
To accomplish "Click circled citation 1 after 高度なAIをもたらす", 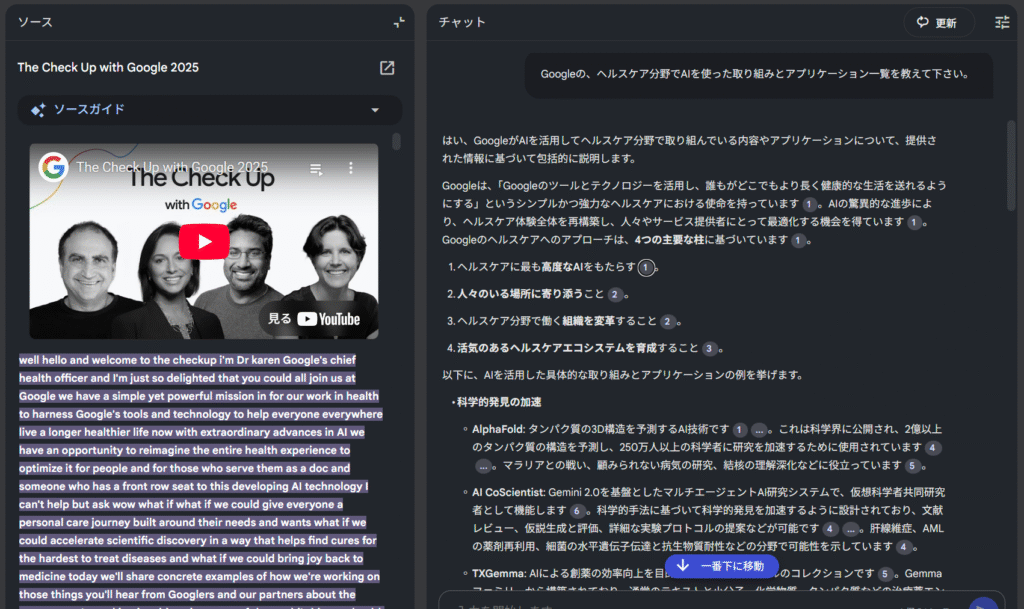I will click(646, 268).
